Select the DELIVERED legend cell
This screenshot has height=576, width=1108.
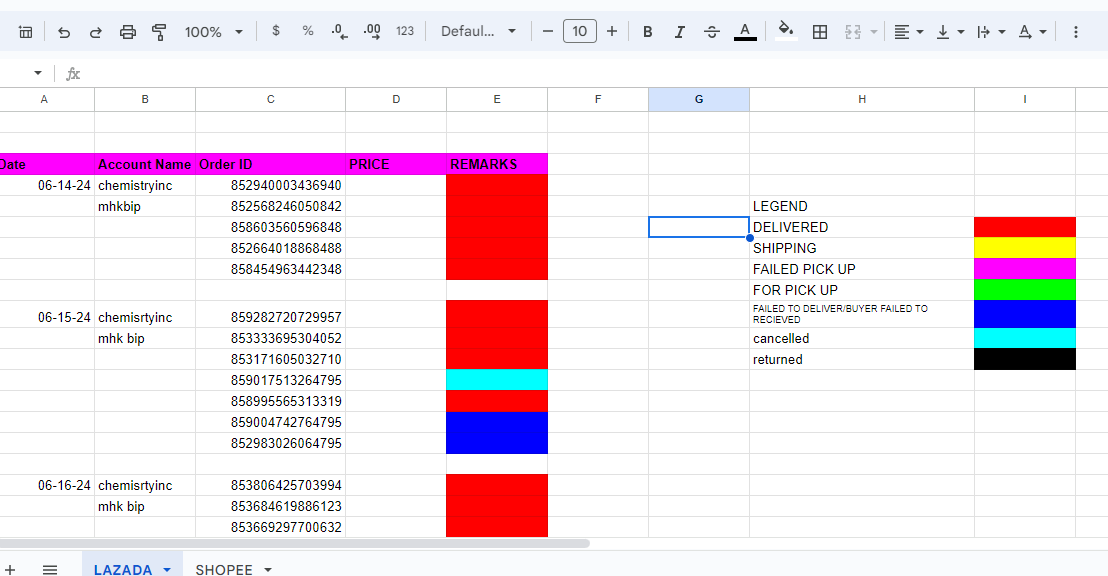click(x=862, y=228)
